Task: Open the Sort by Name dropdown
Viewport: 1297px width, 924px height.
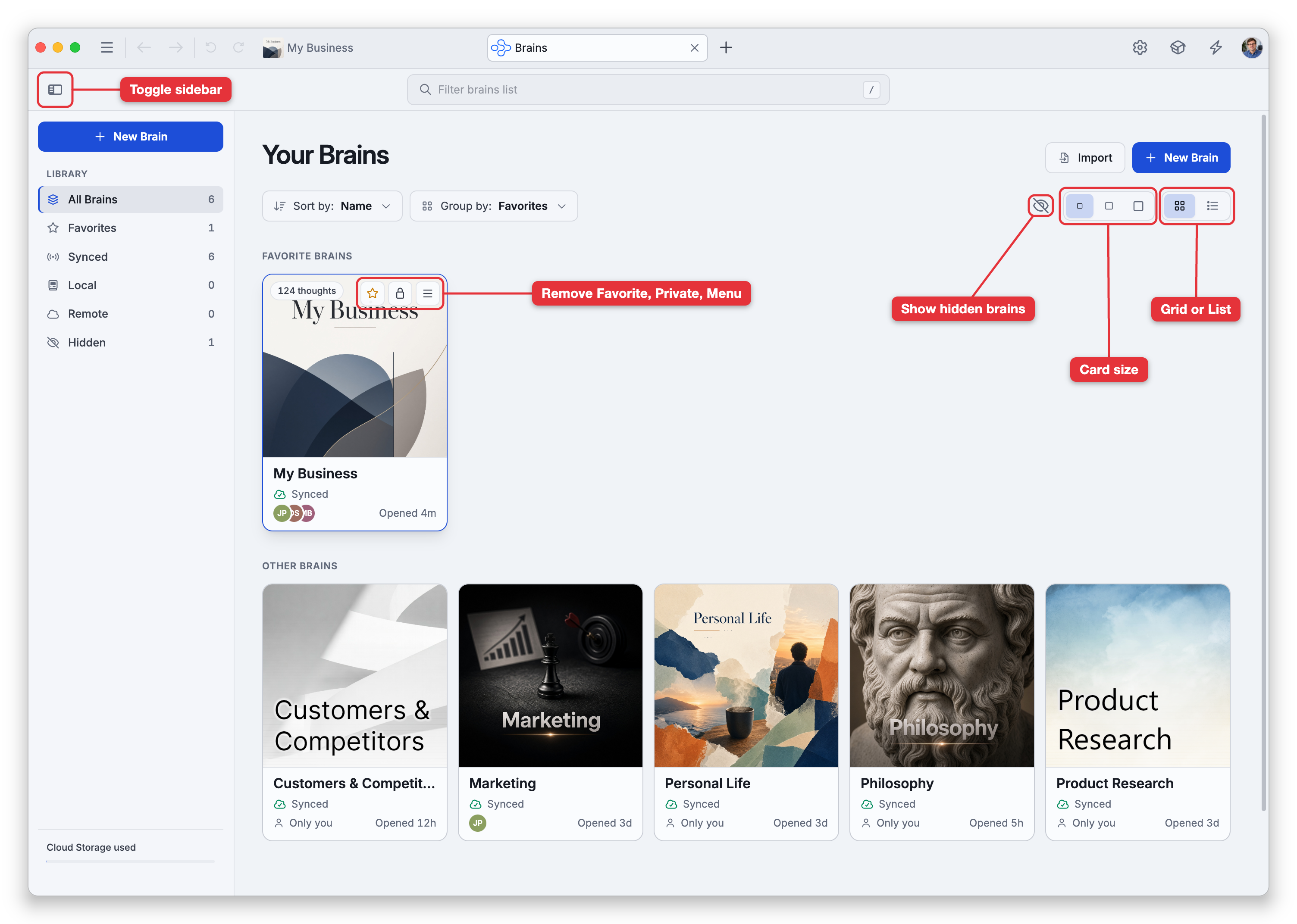Action: [x=332, y=206]
